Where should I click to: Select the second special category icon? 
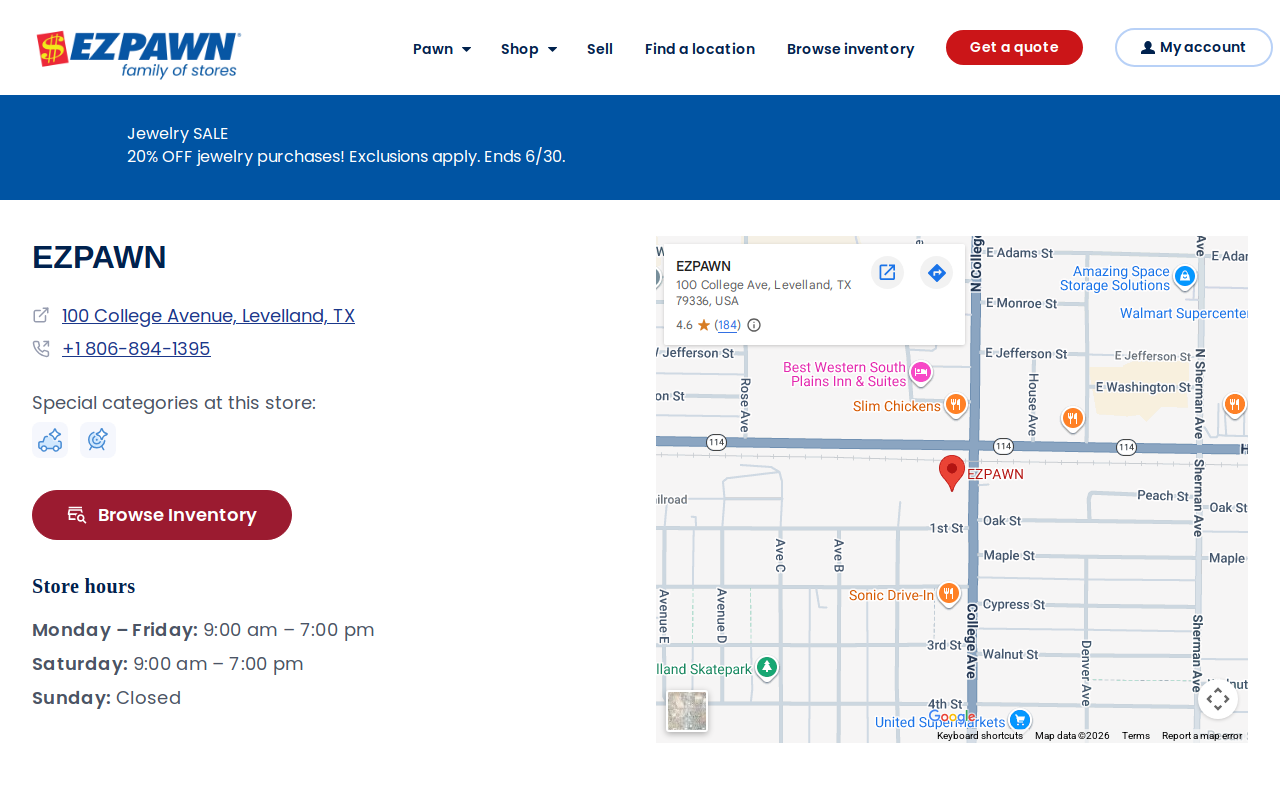(98, 440)
